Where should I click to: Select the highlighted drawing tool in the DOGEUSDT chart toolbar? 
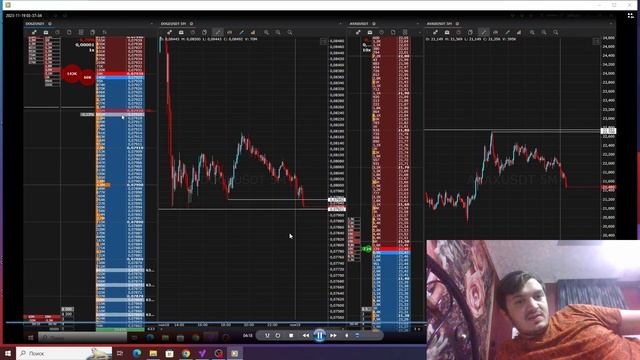[x=218, y=32]
